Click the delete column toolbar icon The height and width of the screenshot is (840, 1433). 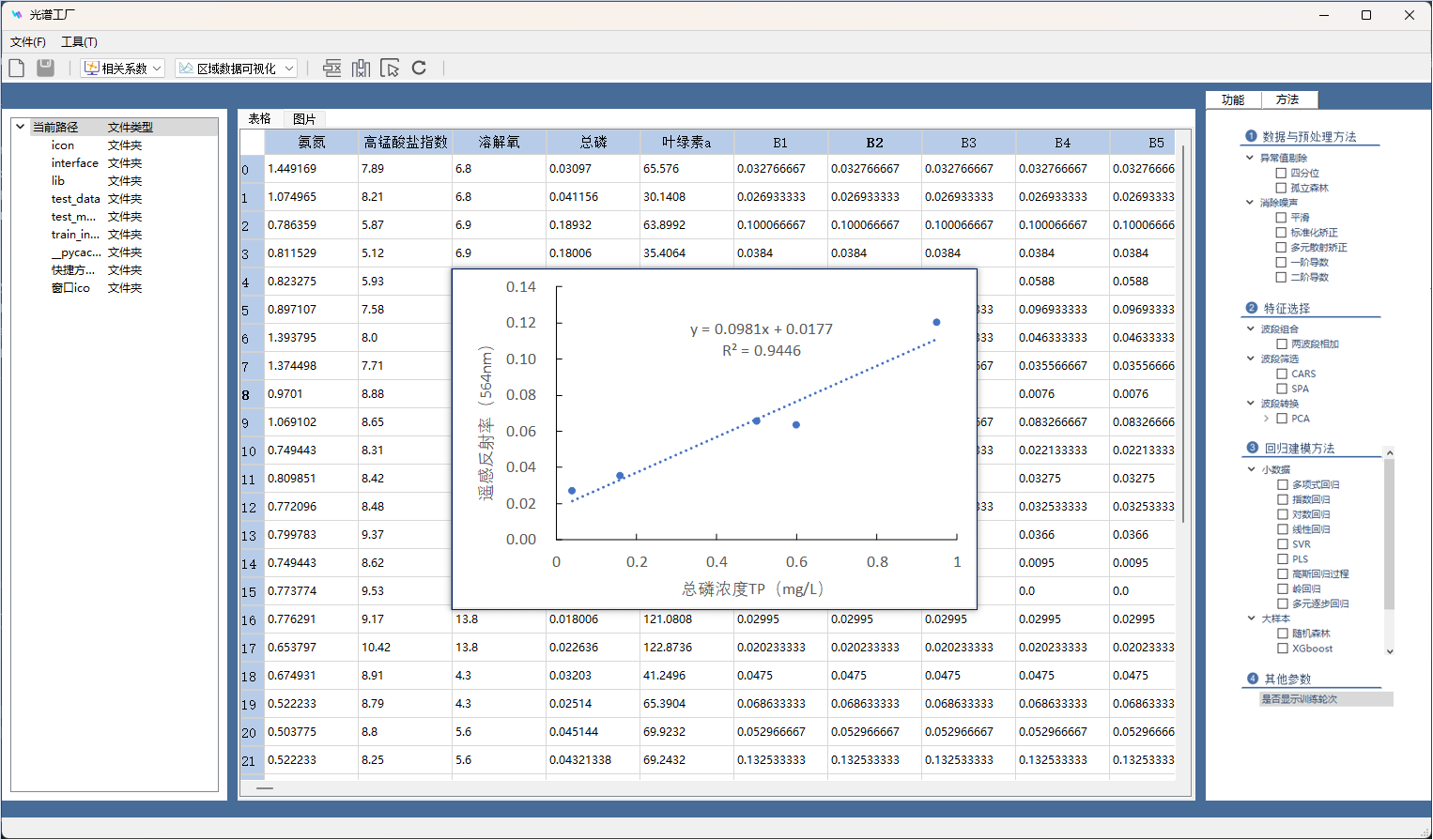pos(361,68)
